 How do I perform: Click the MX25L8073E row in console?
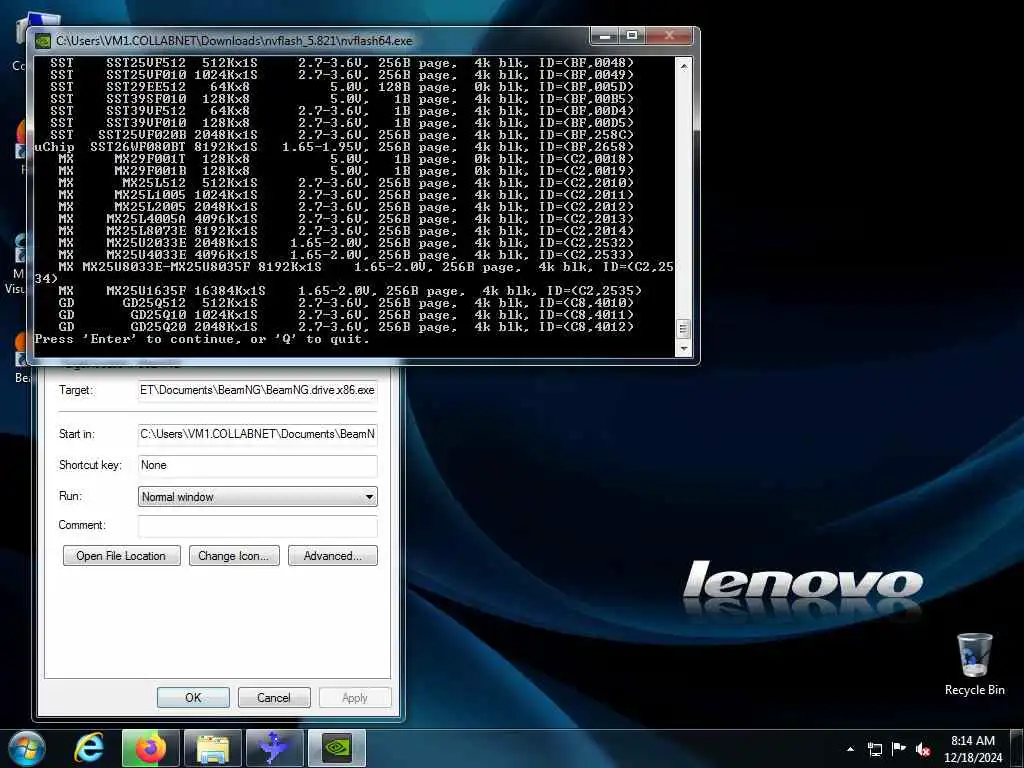pyautogui.click(x=346, y=231)
